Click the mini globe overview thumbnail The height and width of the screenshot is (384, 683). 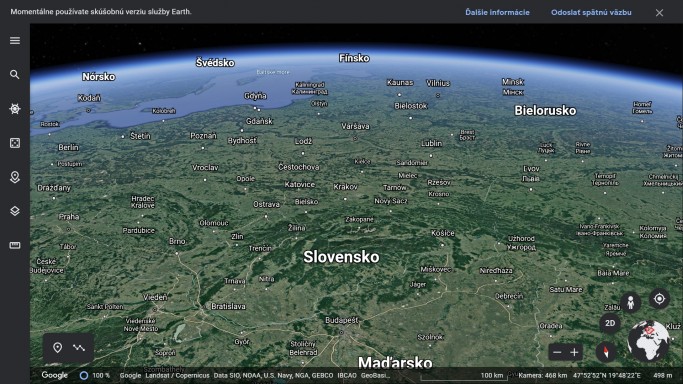[648, 341]
